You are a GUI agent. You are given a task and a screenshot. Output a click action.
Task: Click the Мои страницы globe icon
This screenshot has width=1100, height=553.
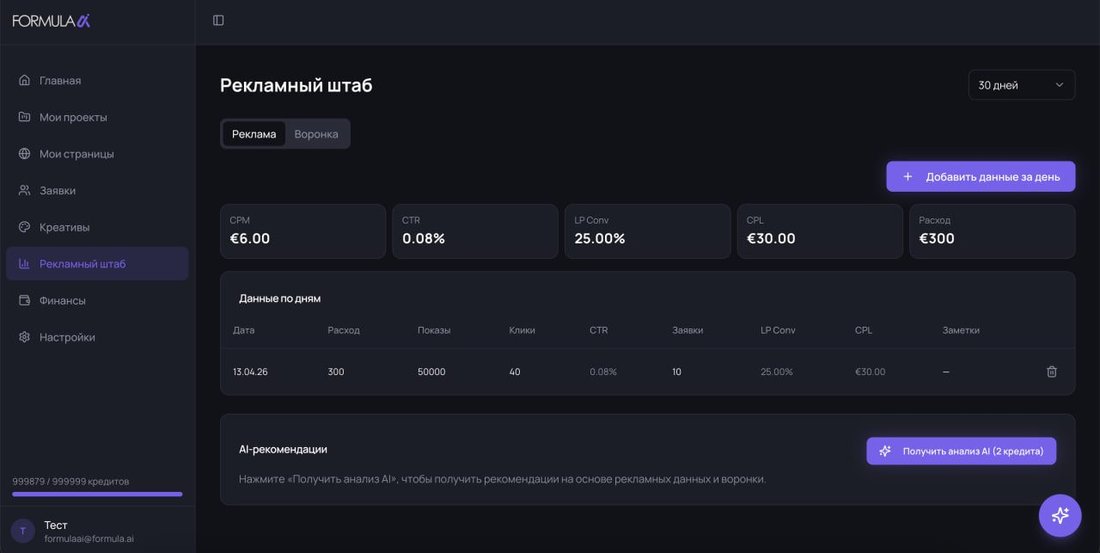pyautogui.click(x=25, y=154)
